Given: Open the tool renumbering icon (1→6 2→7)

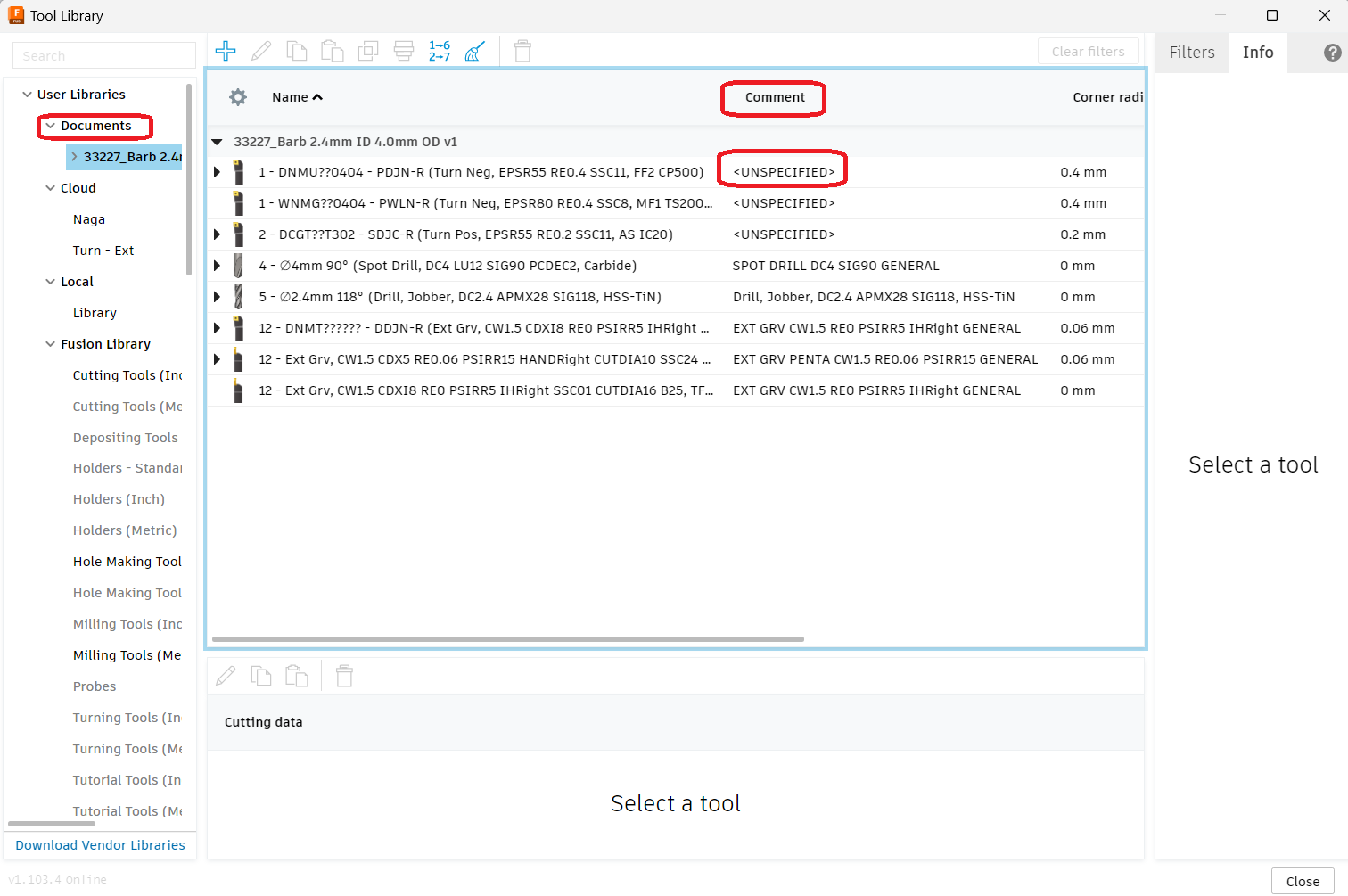Looking at the screenshot, I should coord(440,51).
